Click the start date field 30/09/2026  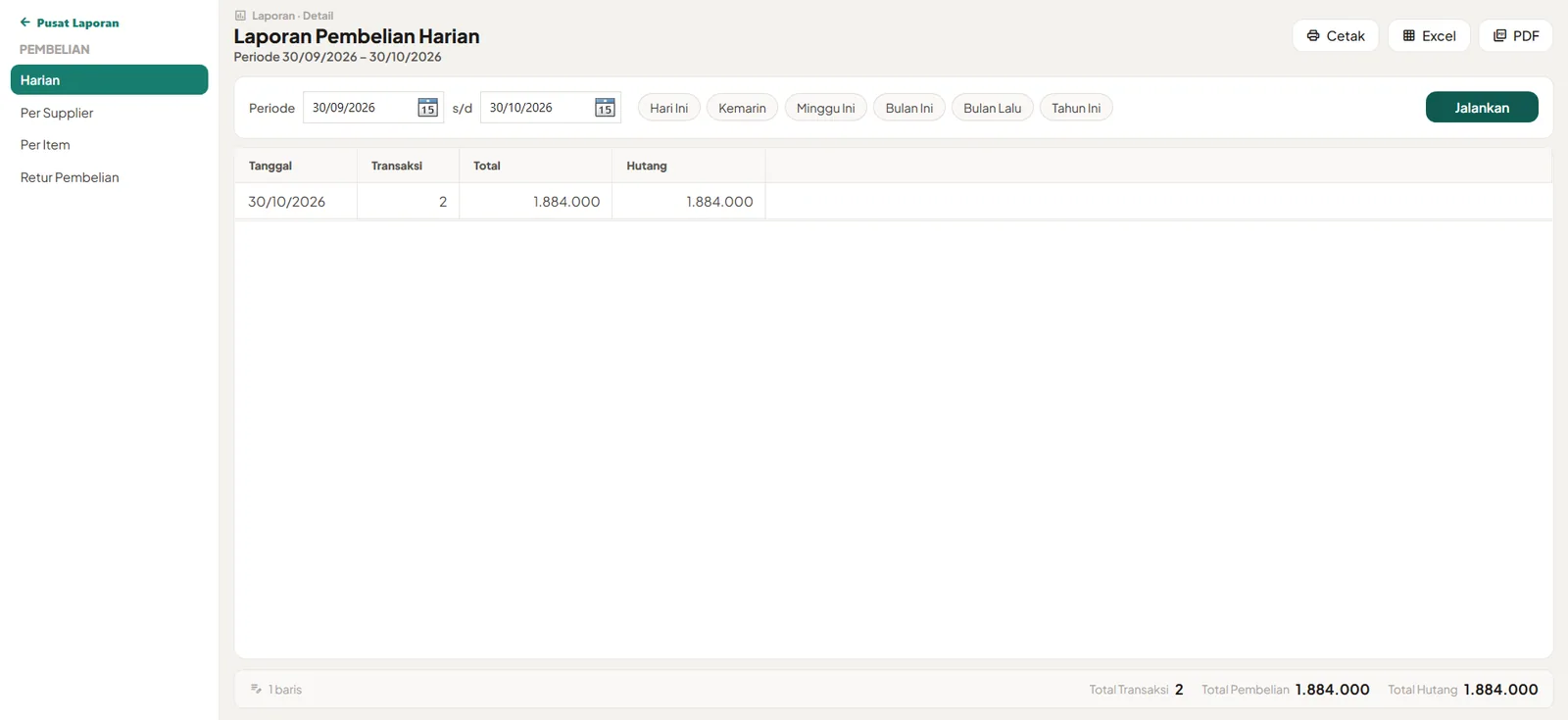[x=373, y=108]
